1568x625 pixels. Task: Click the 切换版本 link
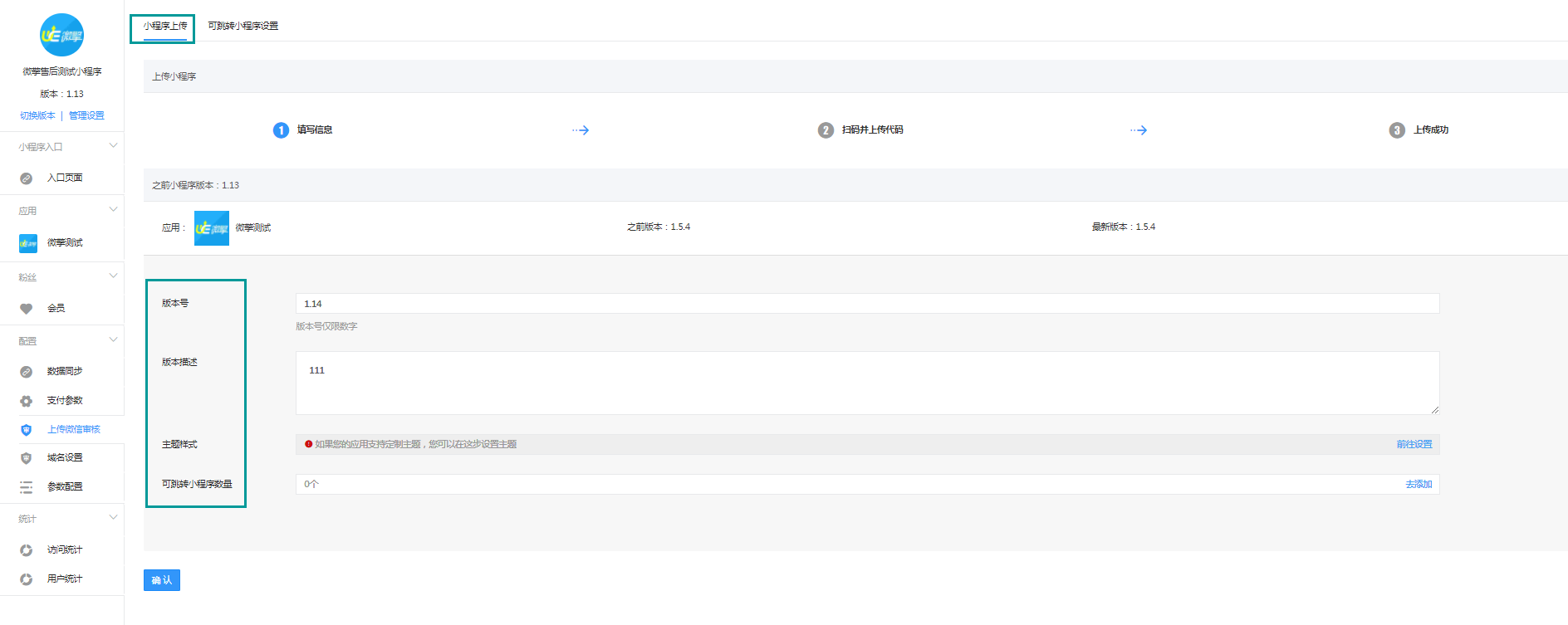(37, 115)
